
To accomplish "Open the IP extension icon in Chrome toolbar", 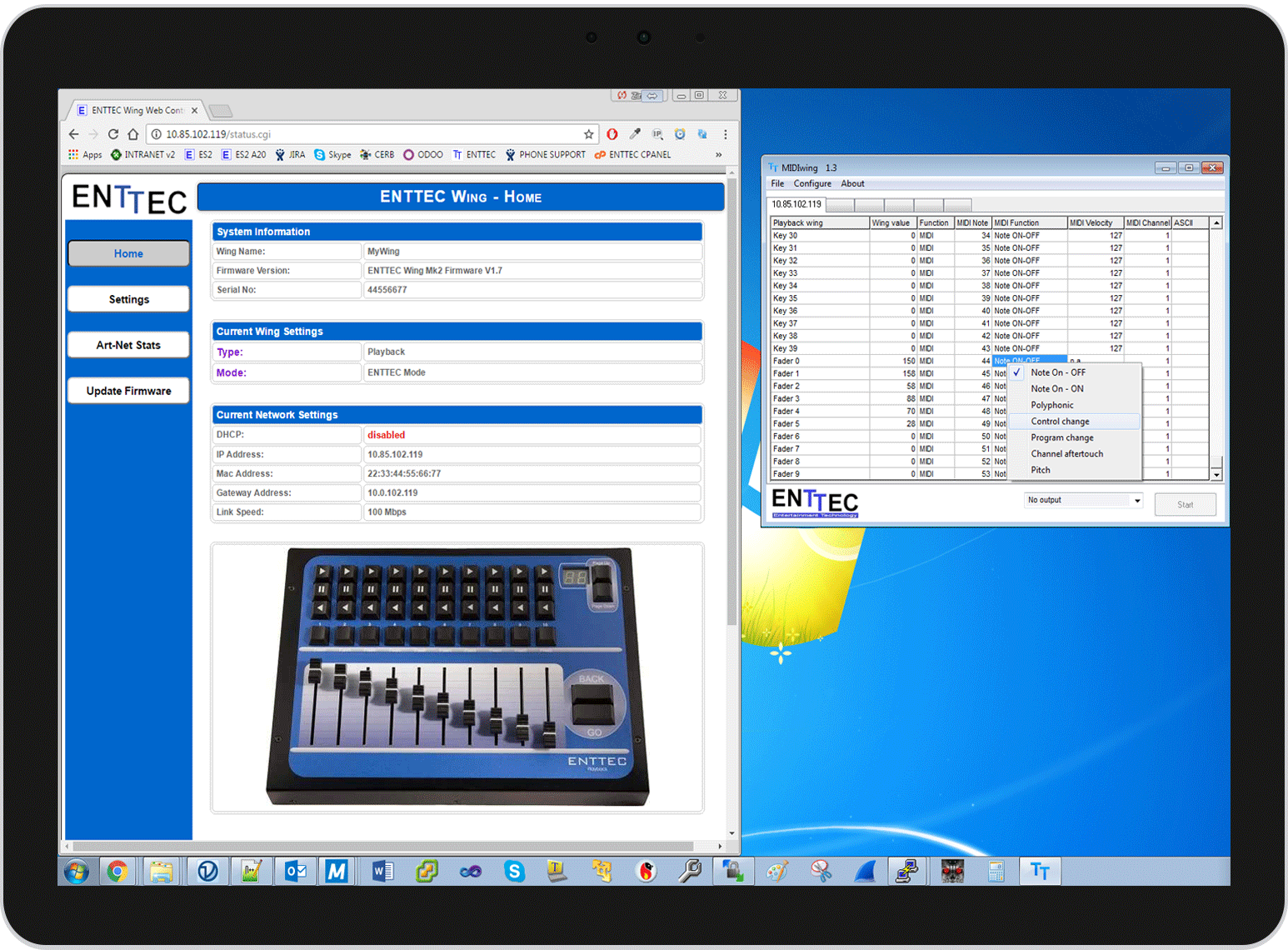I will pos(657,134).
